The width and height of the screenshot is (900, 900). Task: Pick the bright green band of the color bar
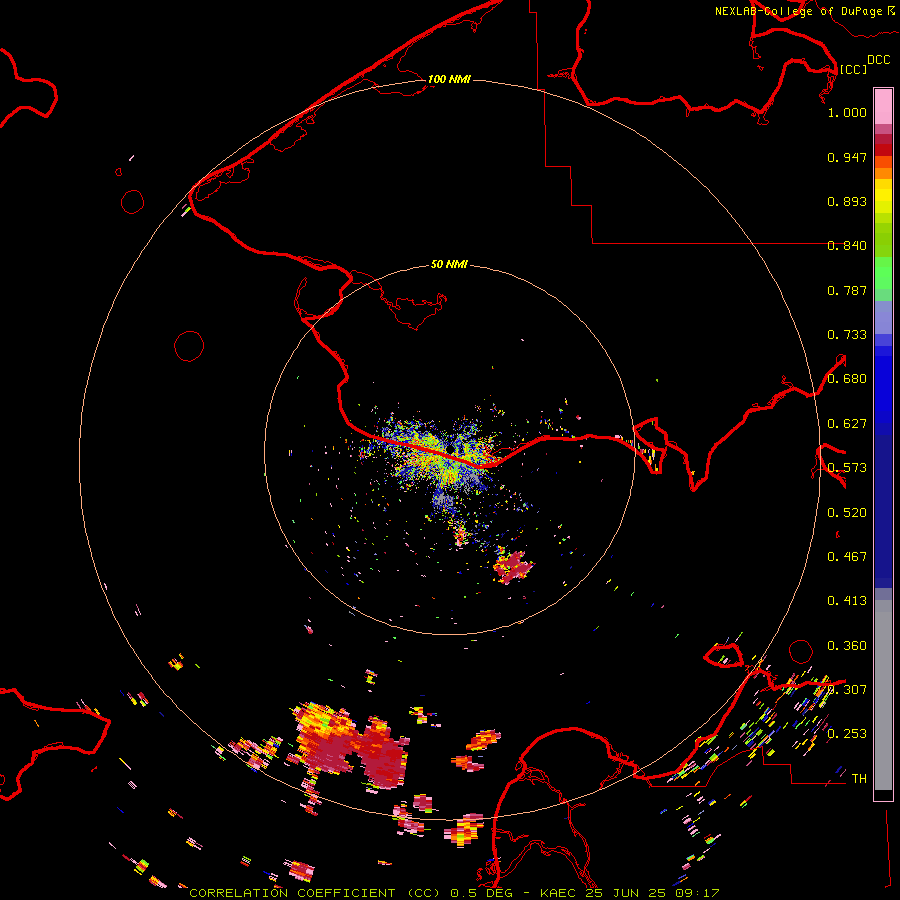tap(883, 273)
